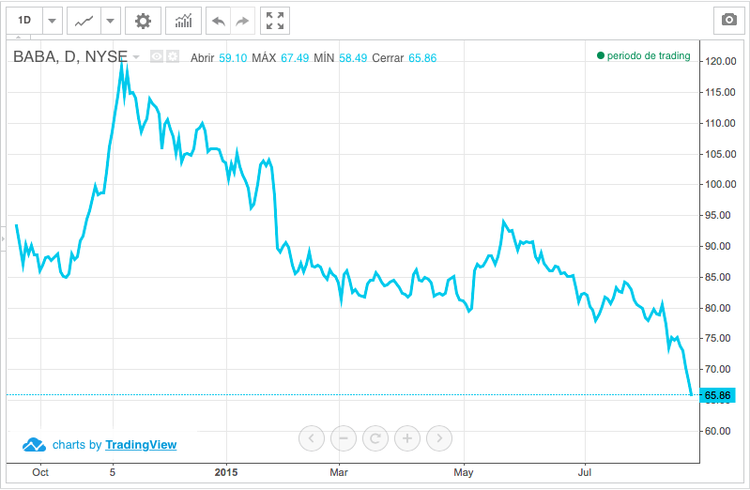750x490 pixels.
Task: Expand the BABA legend dropdown arrow
Action: [x=136, y=57]
